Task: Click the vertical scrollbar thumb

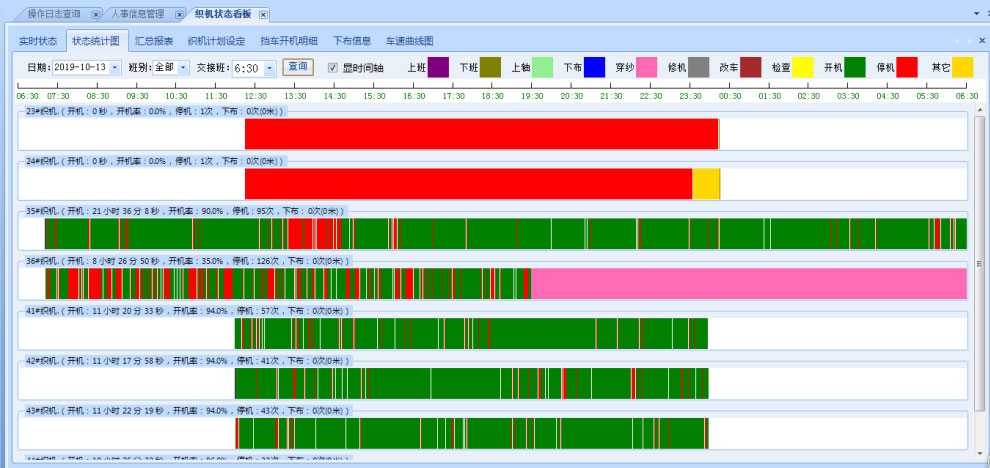Action: (x=979, y=263)
